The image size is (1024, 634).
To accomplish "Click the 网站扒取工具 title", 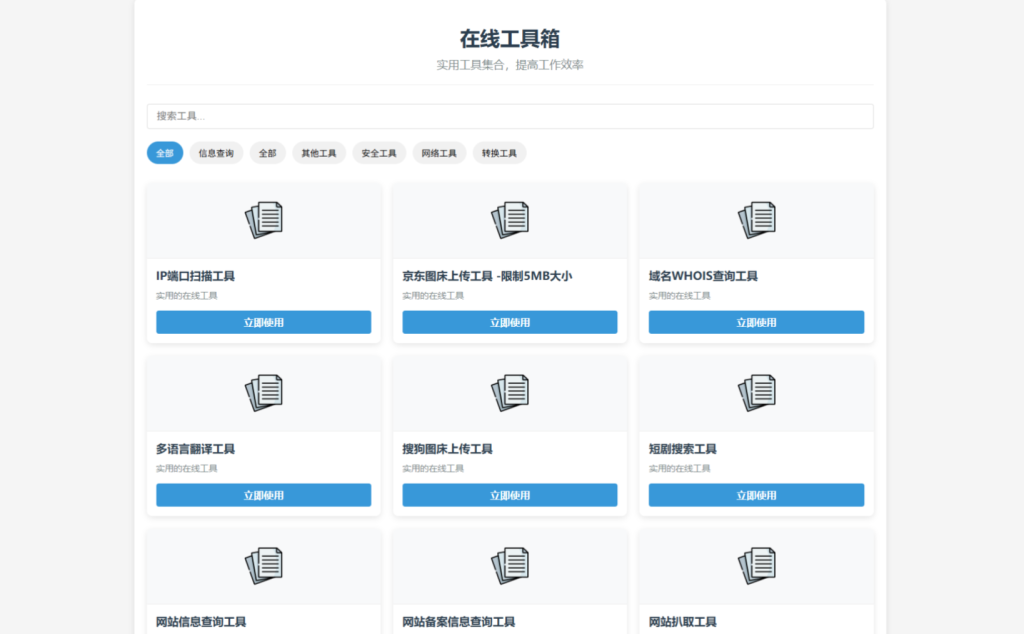I will (x=682, y=622).
